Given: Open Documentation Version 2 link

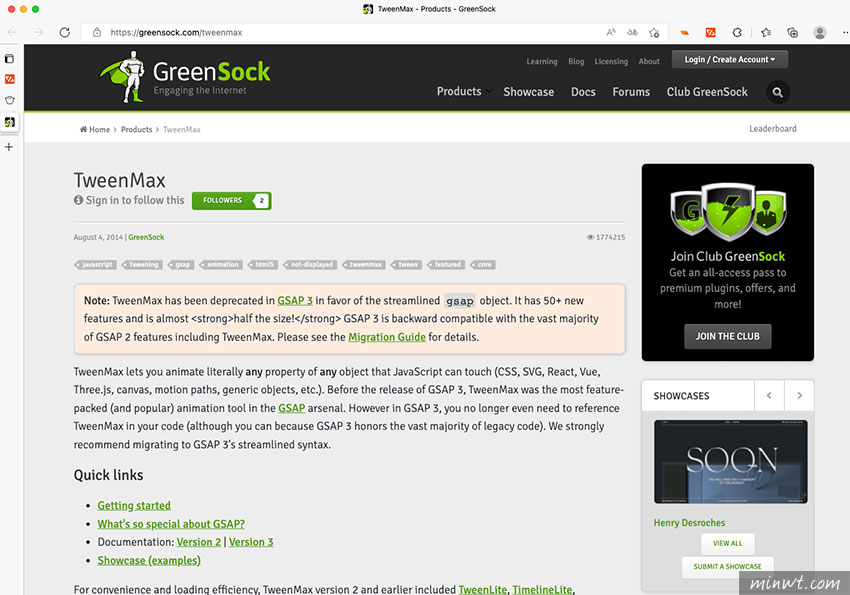Looking at the screenshot, I should (199, 542).
